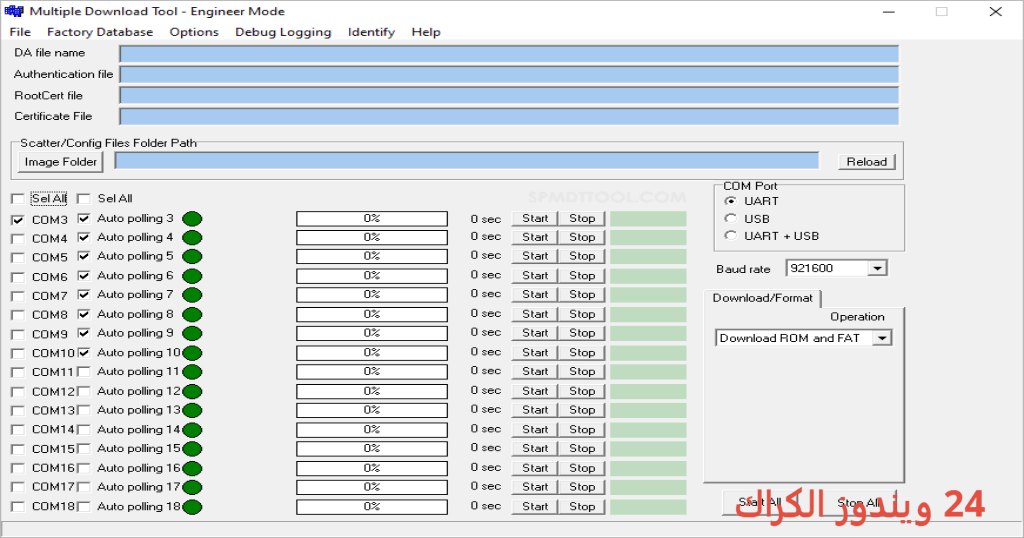Click Stop for COM12 row
This screenshot has height=538, width=1024.
click(582, 391)
